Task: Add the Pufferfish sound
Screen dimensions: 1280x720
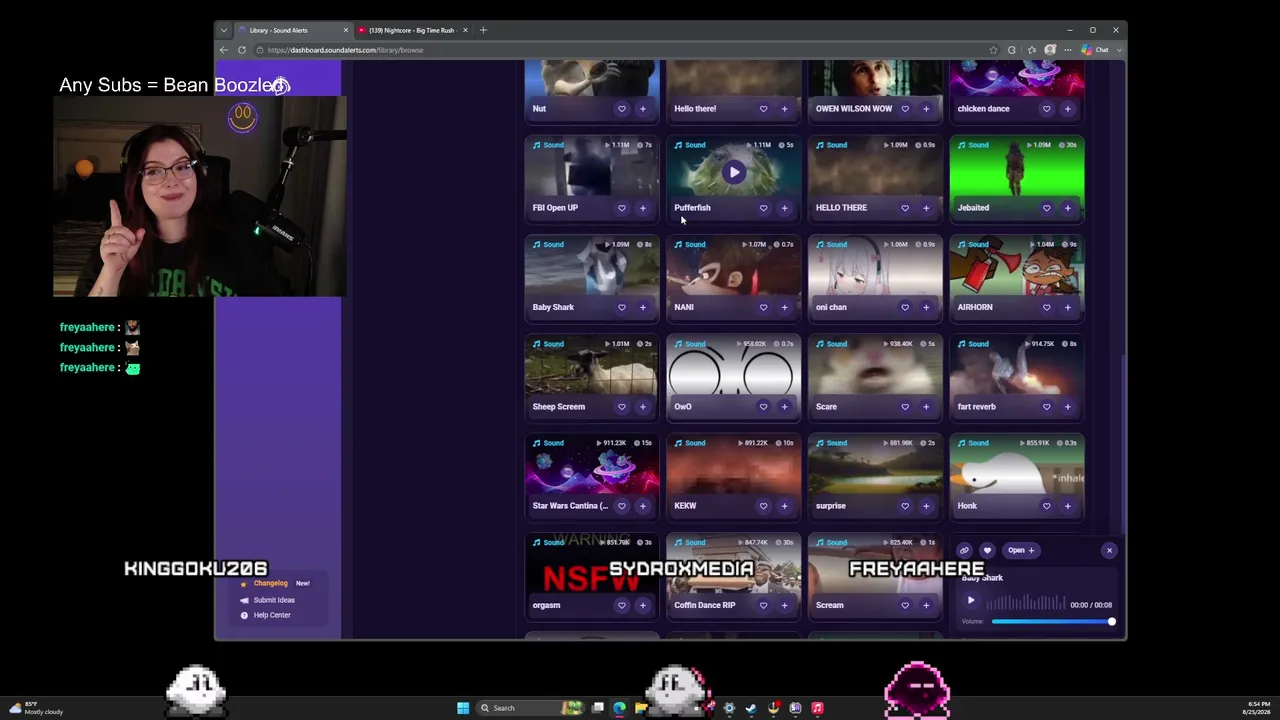Action: [785, 208]
